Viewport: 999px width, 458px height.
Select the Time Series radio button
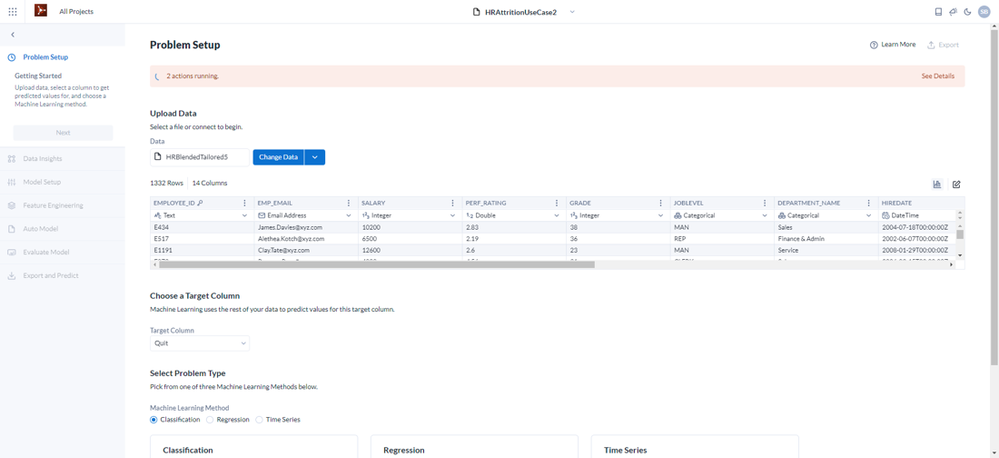click(x=259, y=420)
